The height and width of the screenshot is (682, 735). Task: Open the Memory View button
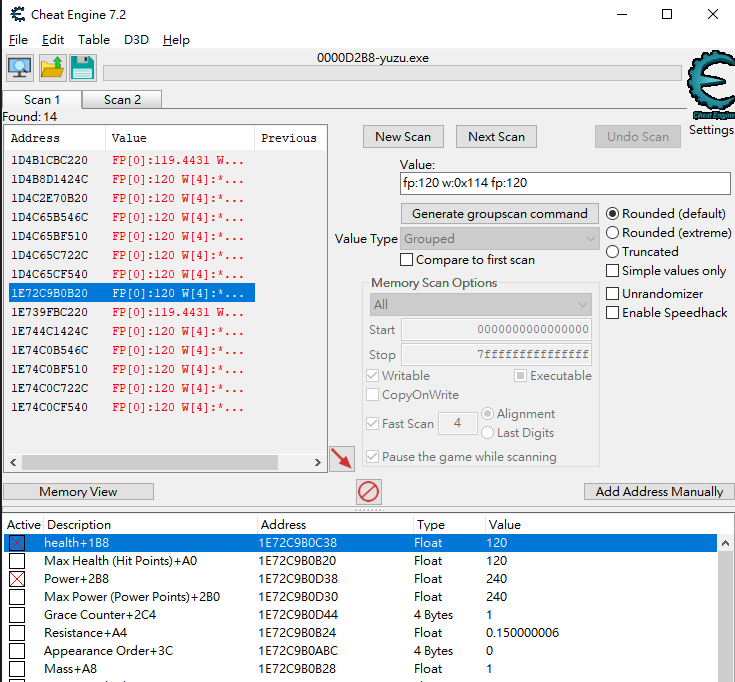point(78,492)
